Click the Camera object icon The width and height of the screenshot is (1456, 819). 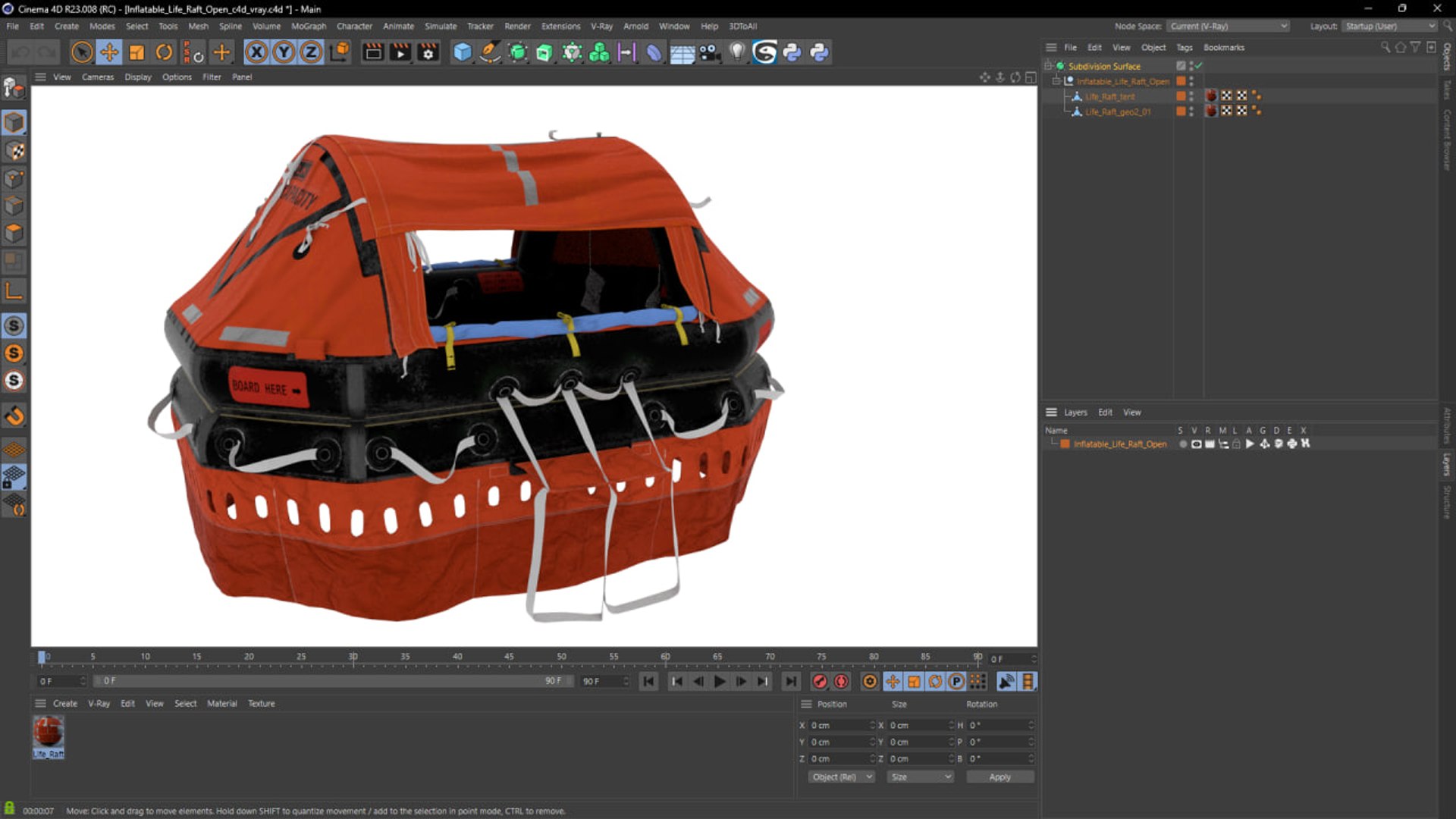(710, 52)
